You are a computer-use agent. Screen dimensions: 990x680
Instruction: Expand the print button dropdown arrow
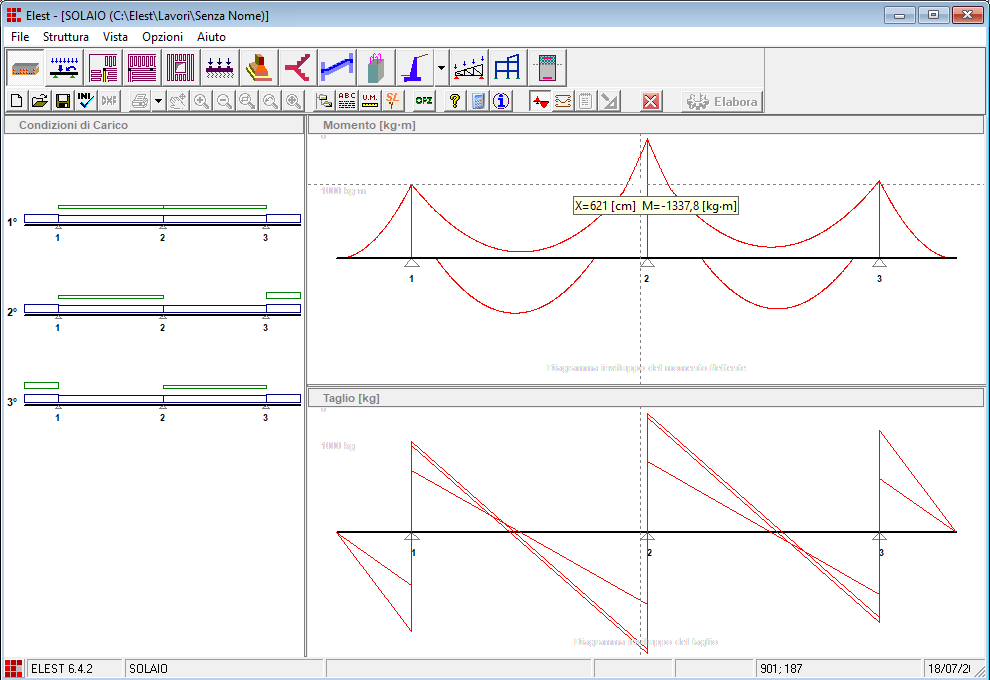tap(158, 102)
